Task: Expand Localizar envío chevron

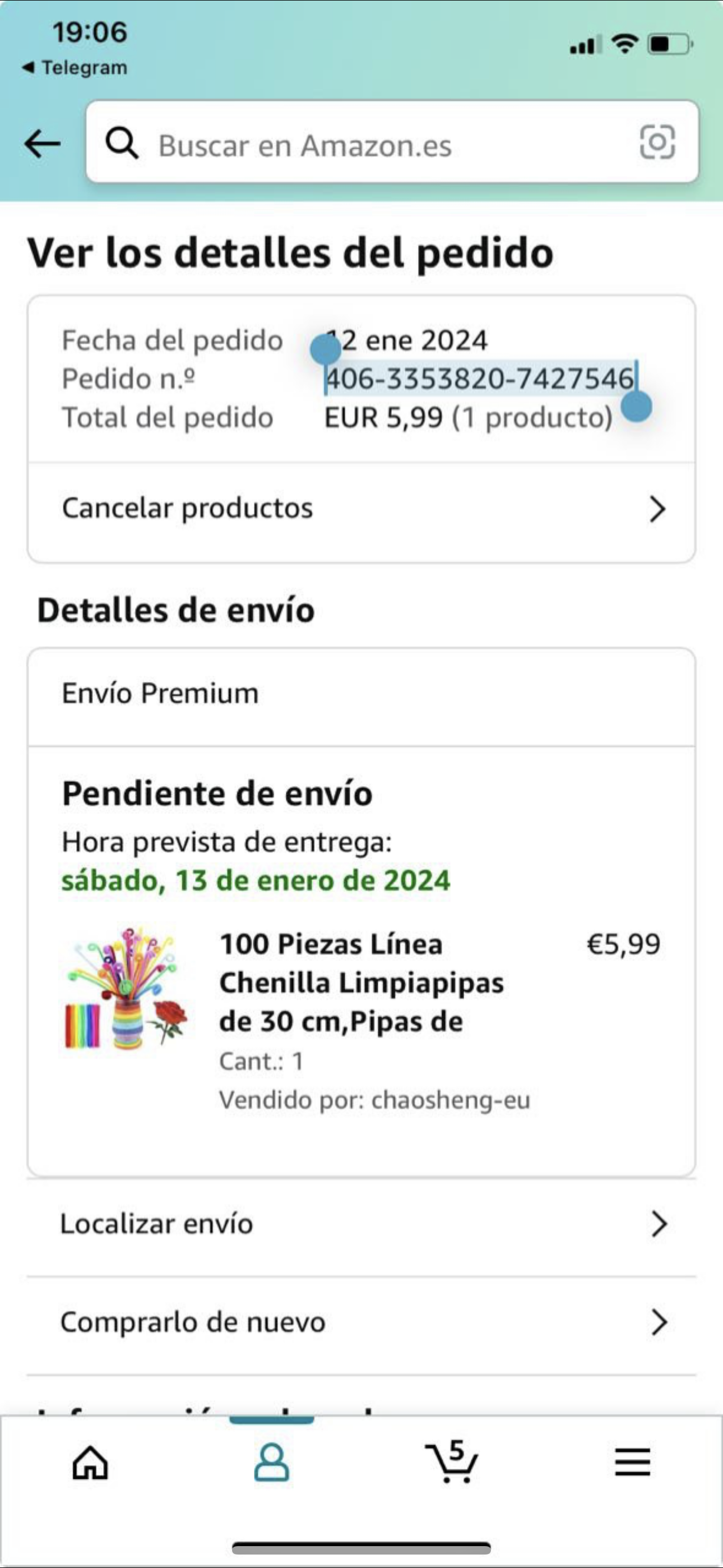Action: pos(659,1224)
